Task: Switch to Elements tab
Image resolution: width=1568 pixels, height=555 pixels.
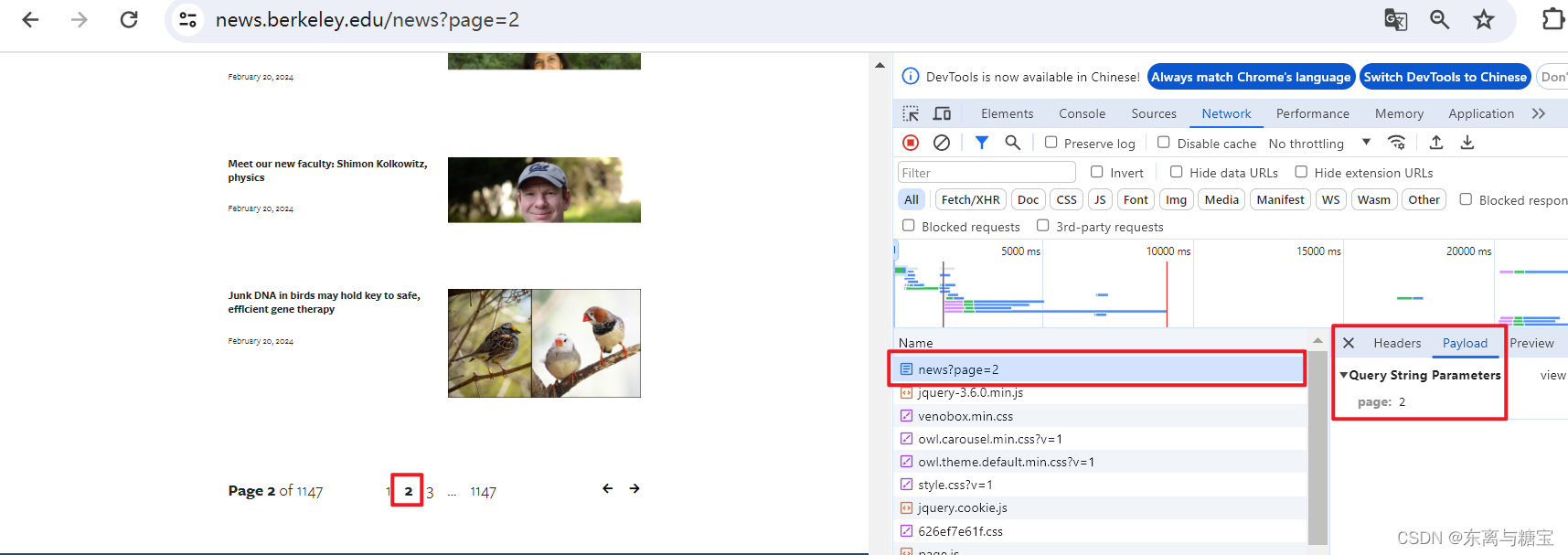Action: coord(1007,113)
